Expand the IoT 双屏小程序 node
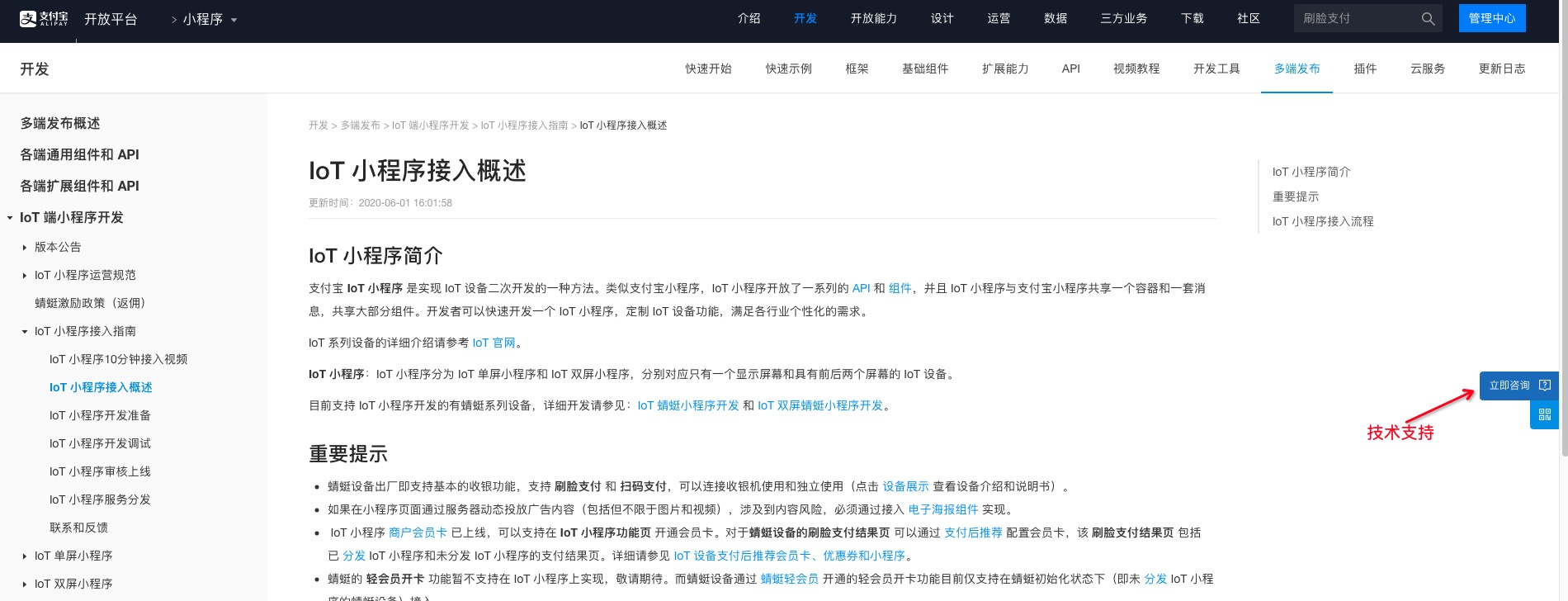This screenshot has height=601, width=1568. coord(25,584)
